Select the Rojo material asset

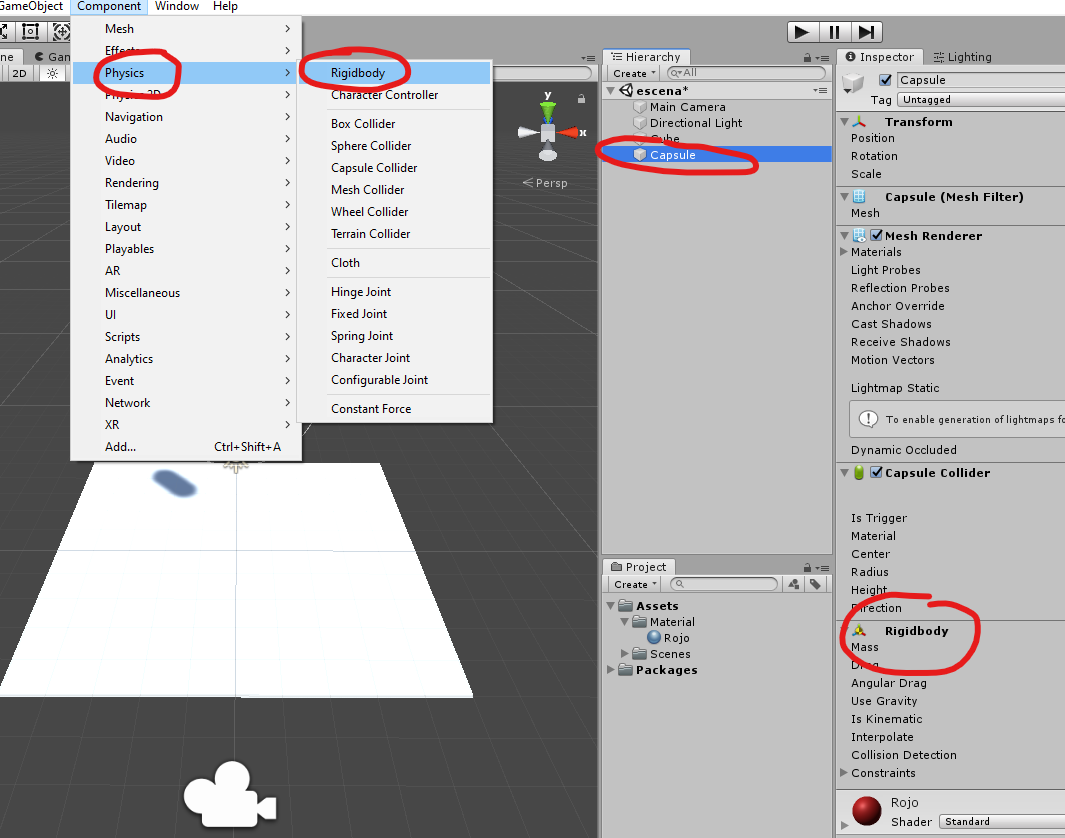676,638
